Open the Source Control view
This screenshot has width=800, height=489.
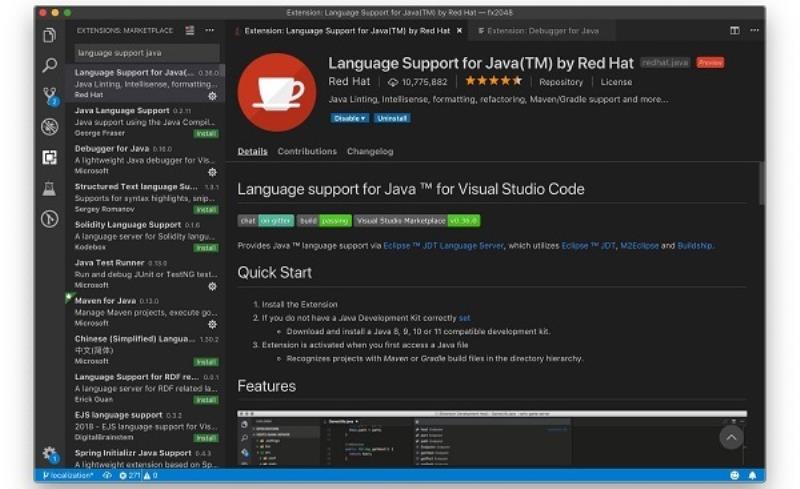[x=50, y=95]
